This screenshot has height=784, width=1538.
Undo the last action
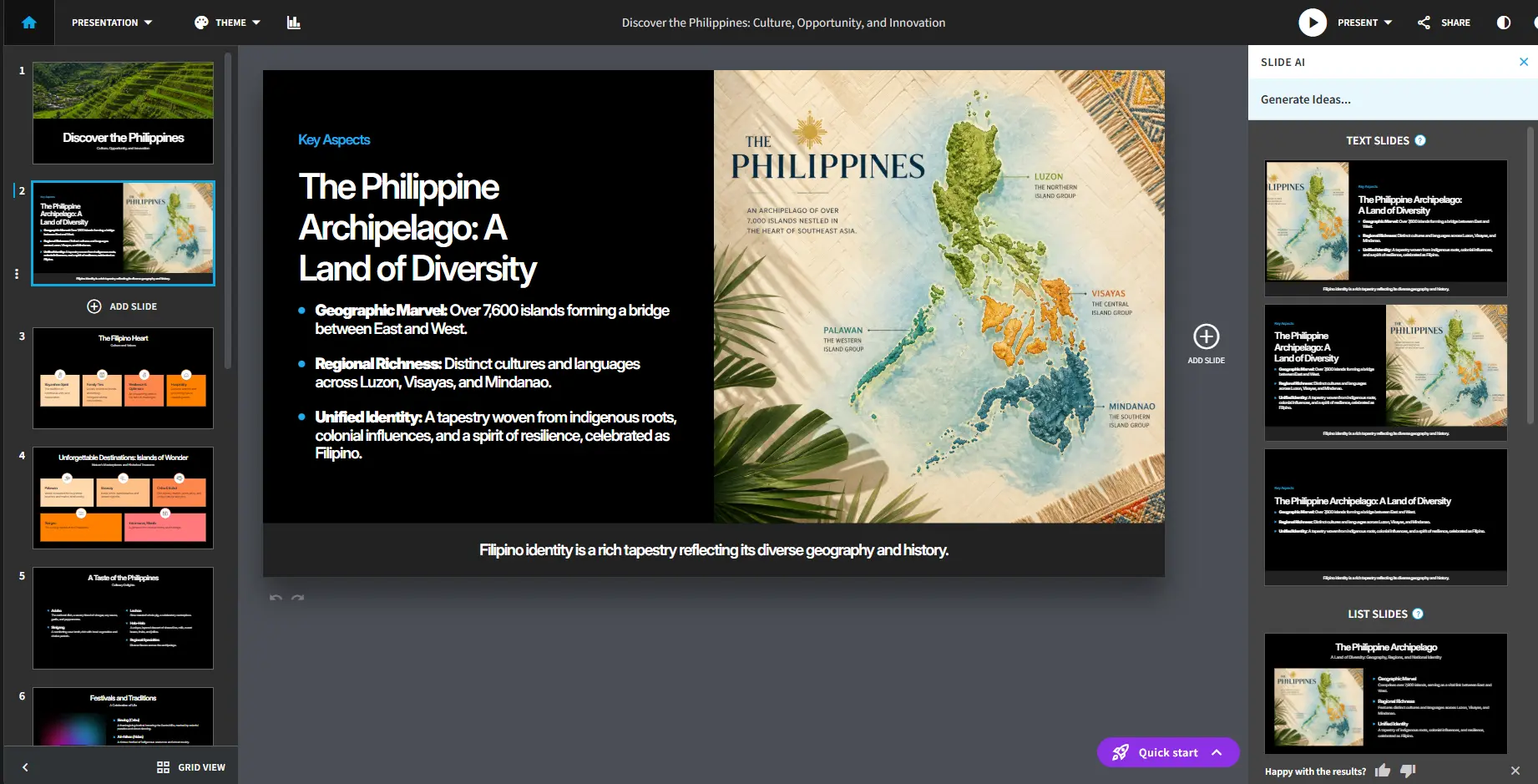coord(276,597)
